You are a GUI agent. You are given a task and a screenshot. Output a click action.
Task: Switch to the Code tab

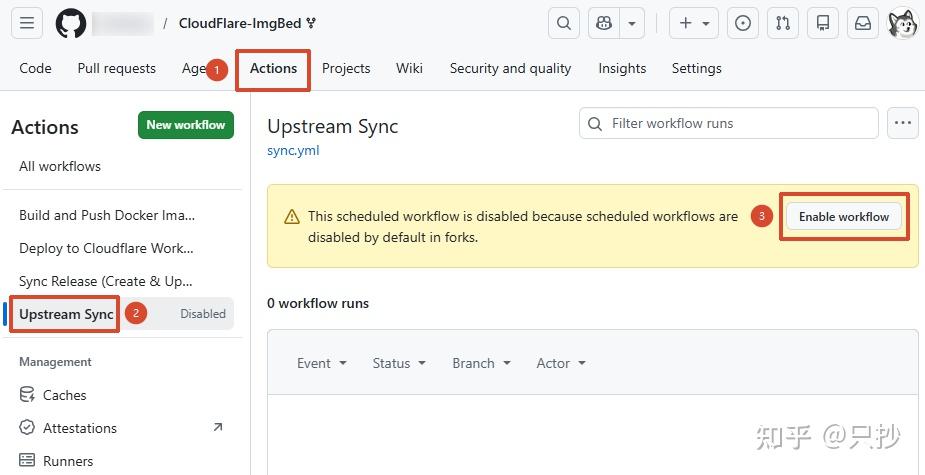[x=35, y=68]
